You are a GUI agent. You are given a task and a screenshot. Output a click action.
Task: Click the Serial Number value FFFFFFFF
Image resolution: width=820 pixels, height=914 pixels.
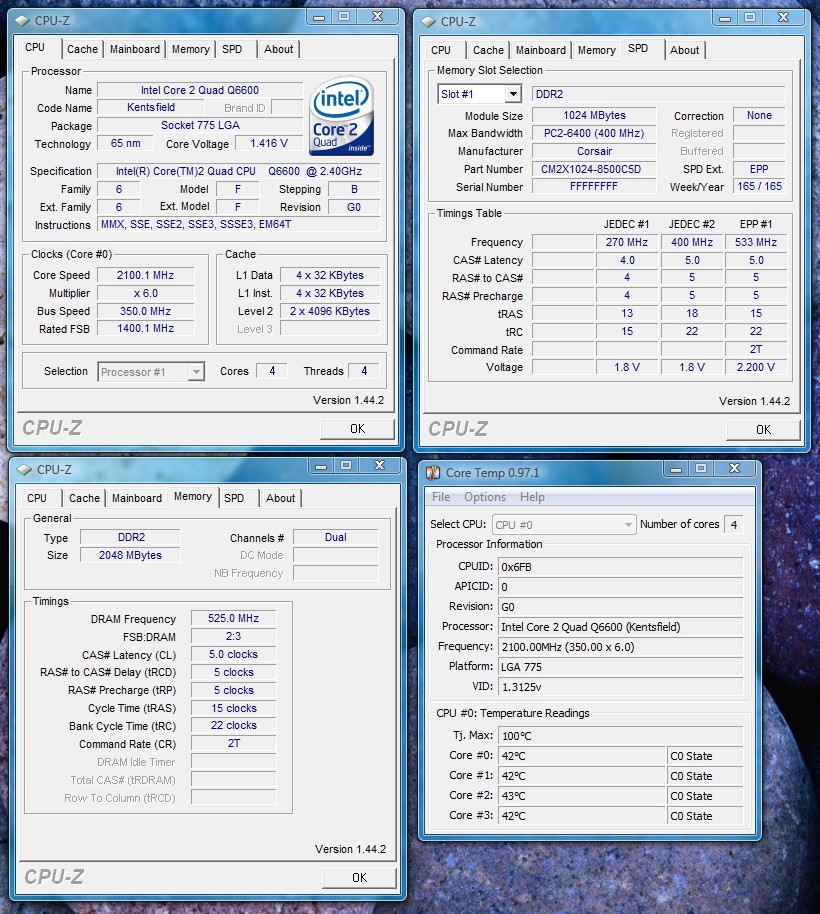[594, 187]
